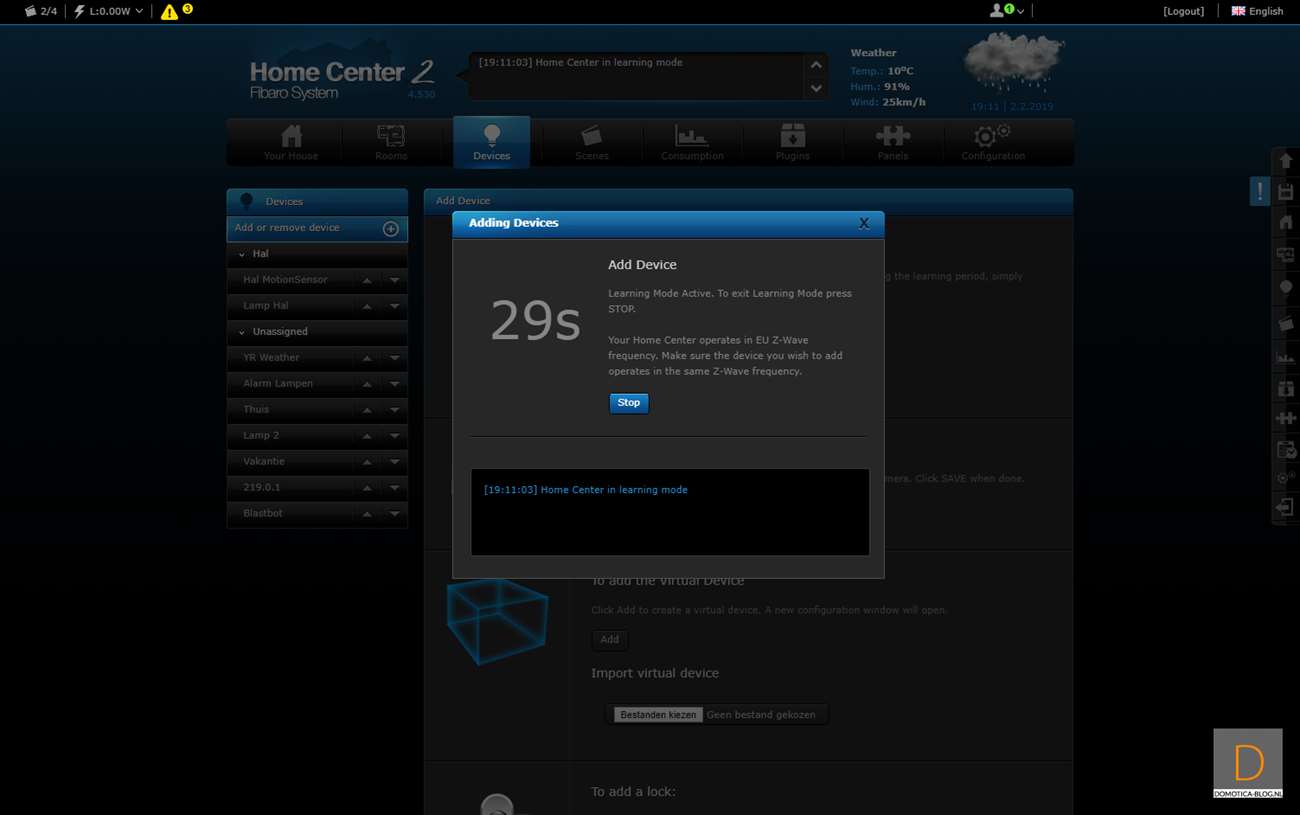Click the sidebar logout exit icon
This screenshot has width=1300, height=815.
click(x=1286, y=508)
